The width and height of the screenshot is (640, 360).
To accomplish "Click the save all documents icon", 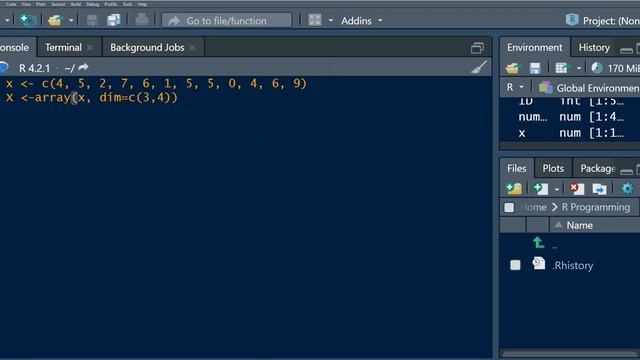I will [x=113, y=20].
